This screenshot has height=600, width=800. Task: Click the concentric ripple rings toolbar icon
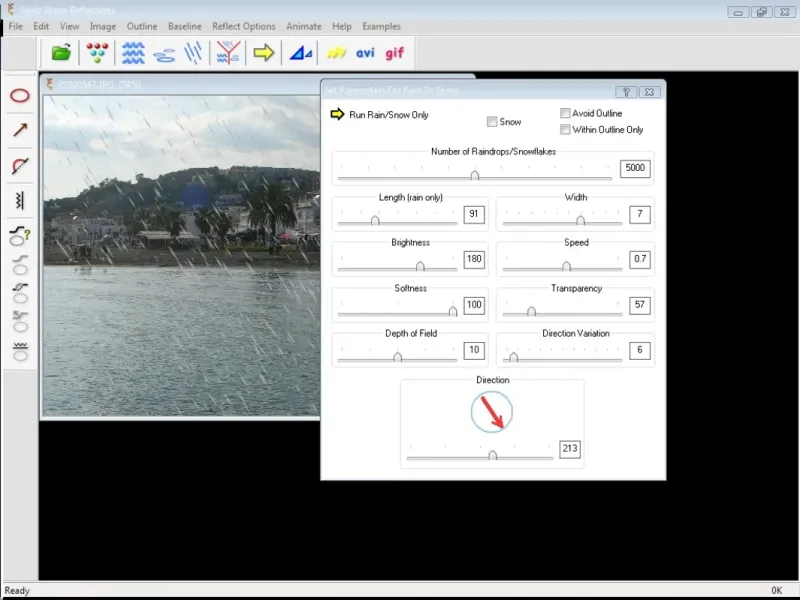point(164,53)
